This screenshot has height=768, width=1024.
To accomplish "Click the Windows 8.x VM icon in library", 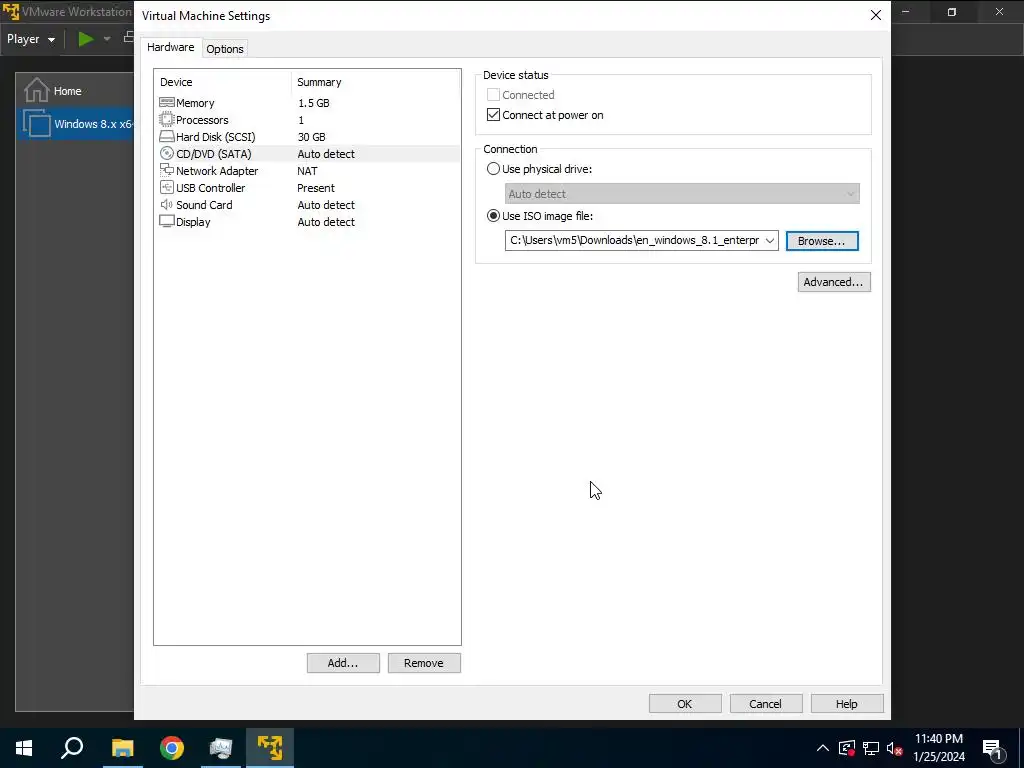I will coord(37,123).
